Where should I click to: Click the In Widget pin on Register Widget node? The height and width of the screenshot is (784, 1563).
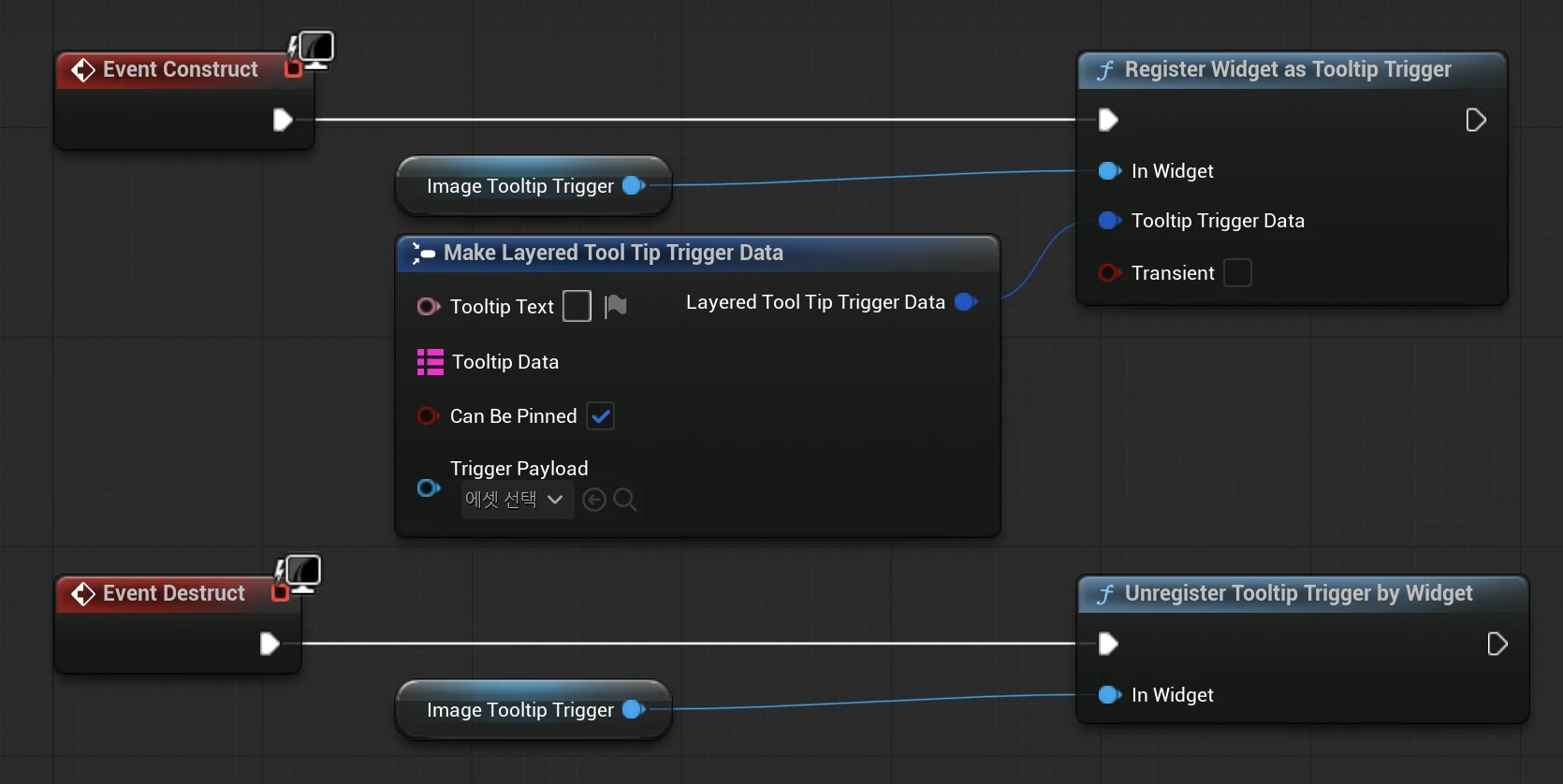[1110, 170]
